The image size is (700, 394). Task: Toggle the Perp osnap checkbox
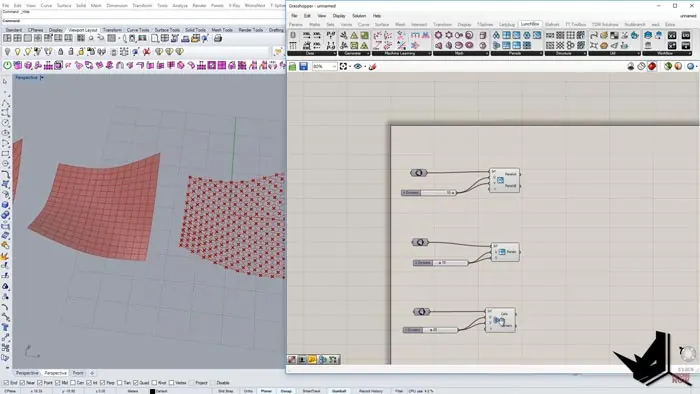click(x=103, y=383)
